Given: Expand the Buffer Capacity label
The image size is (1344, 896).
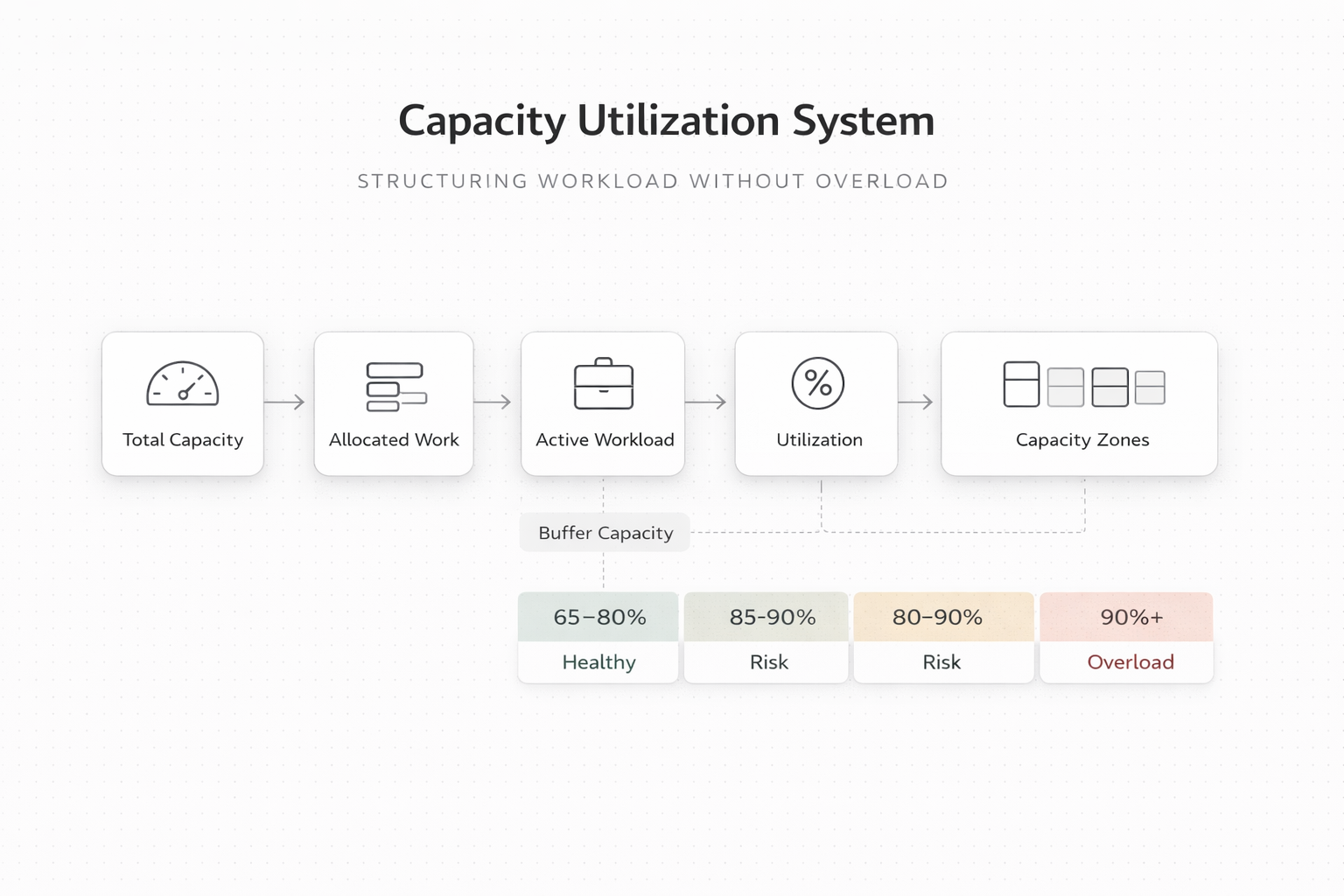Looking at the screenshot, I should 604,532.
